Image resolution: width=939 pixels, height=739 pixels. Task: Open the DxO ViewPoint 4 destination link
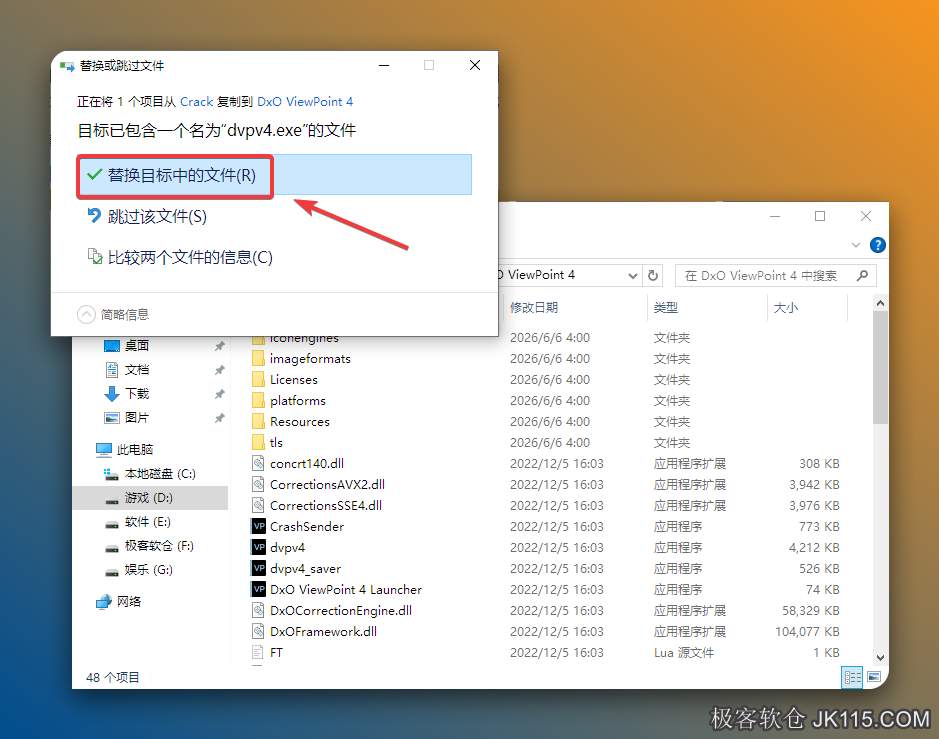click(x=305, y=102)
